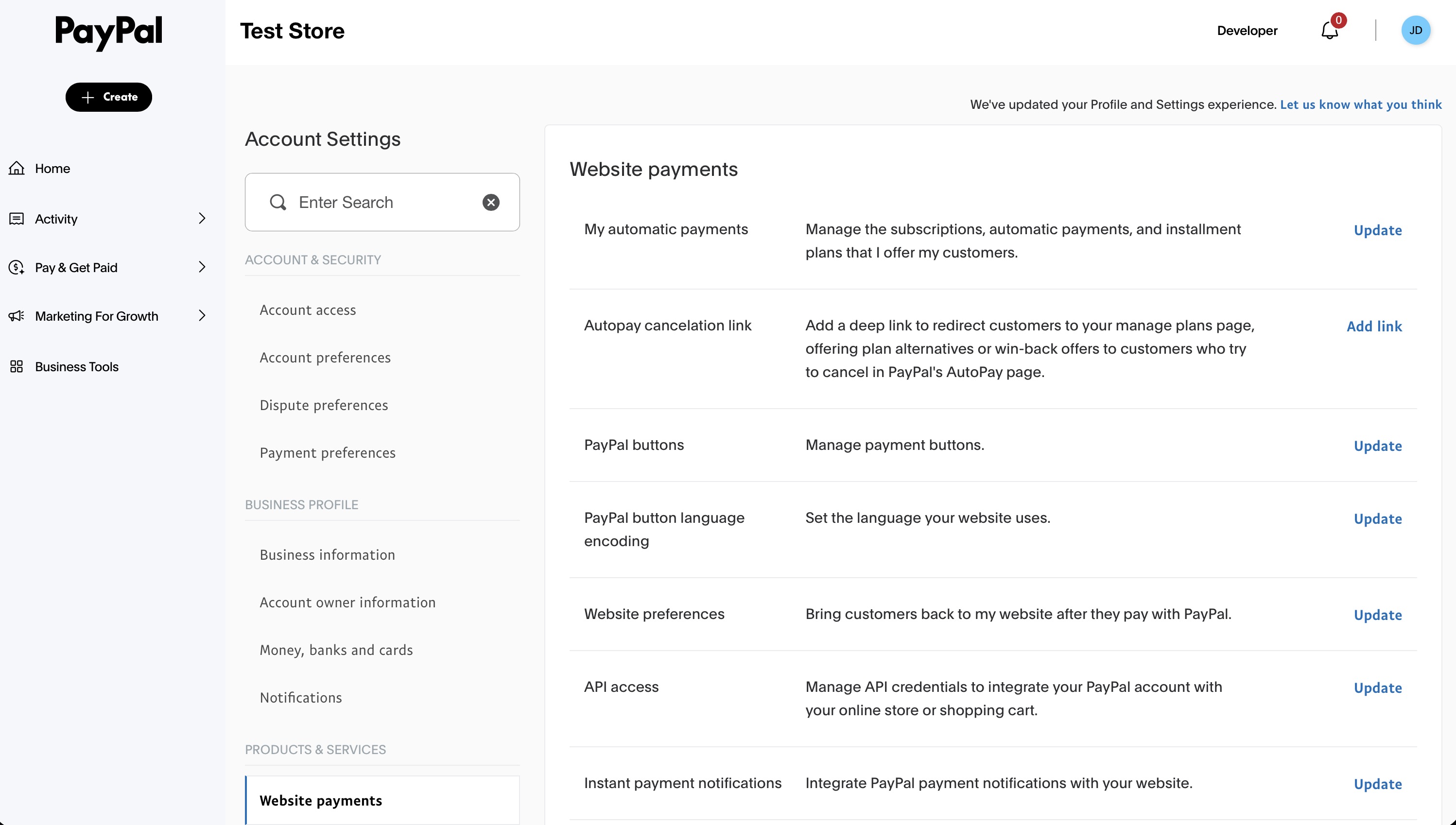
Task: Open the JD profile avatar
Action: [1415, 30]
